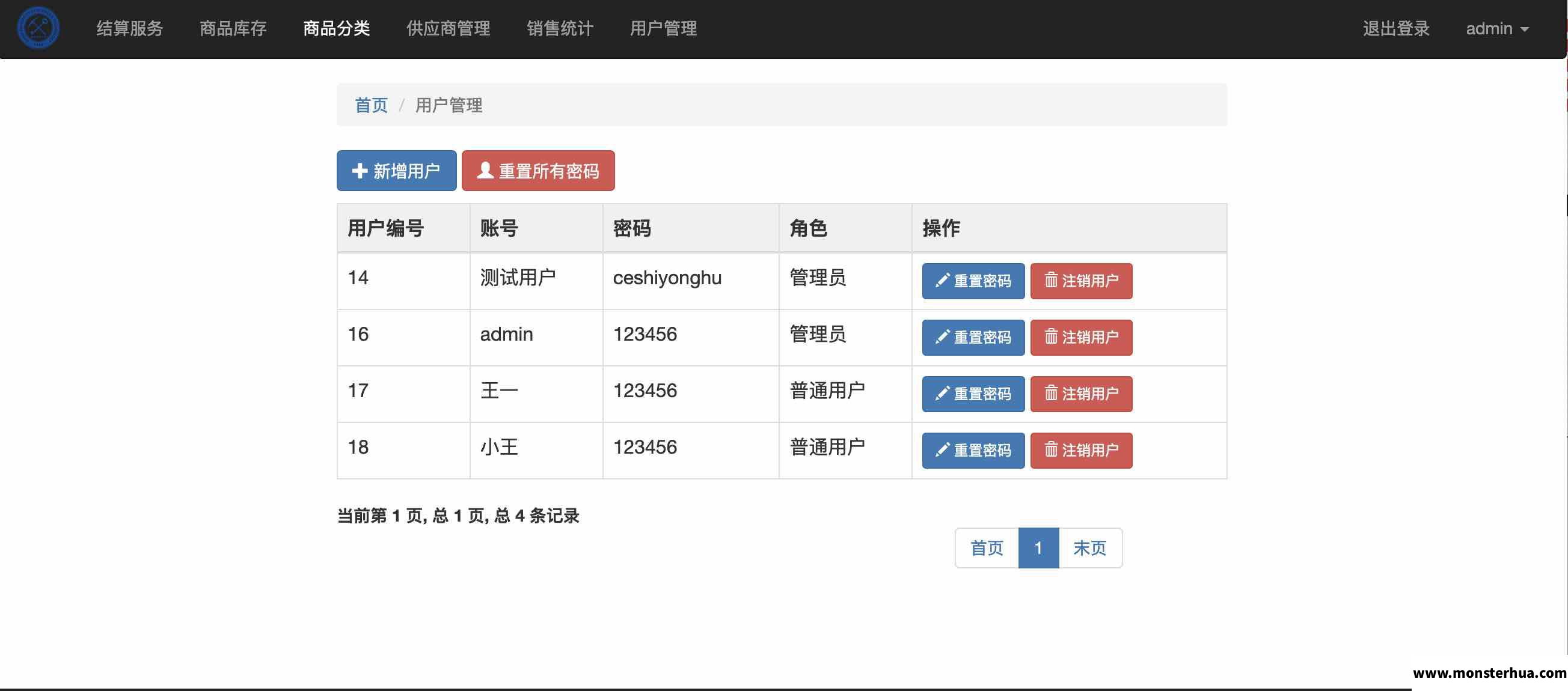Click the 重置所有密码 button text
The width and height of the screenshot is (1568, 691).
[x=549, y=171]
